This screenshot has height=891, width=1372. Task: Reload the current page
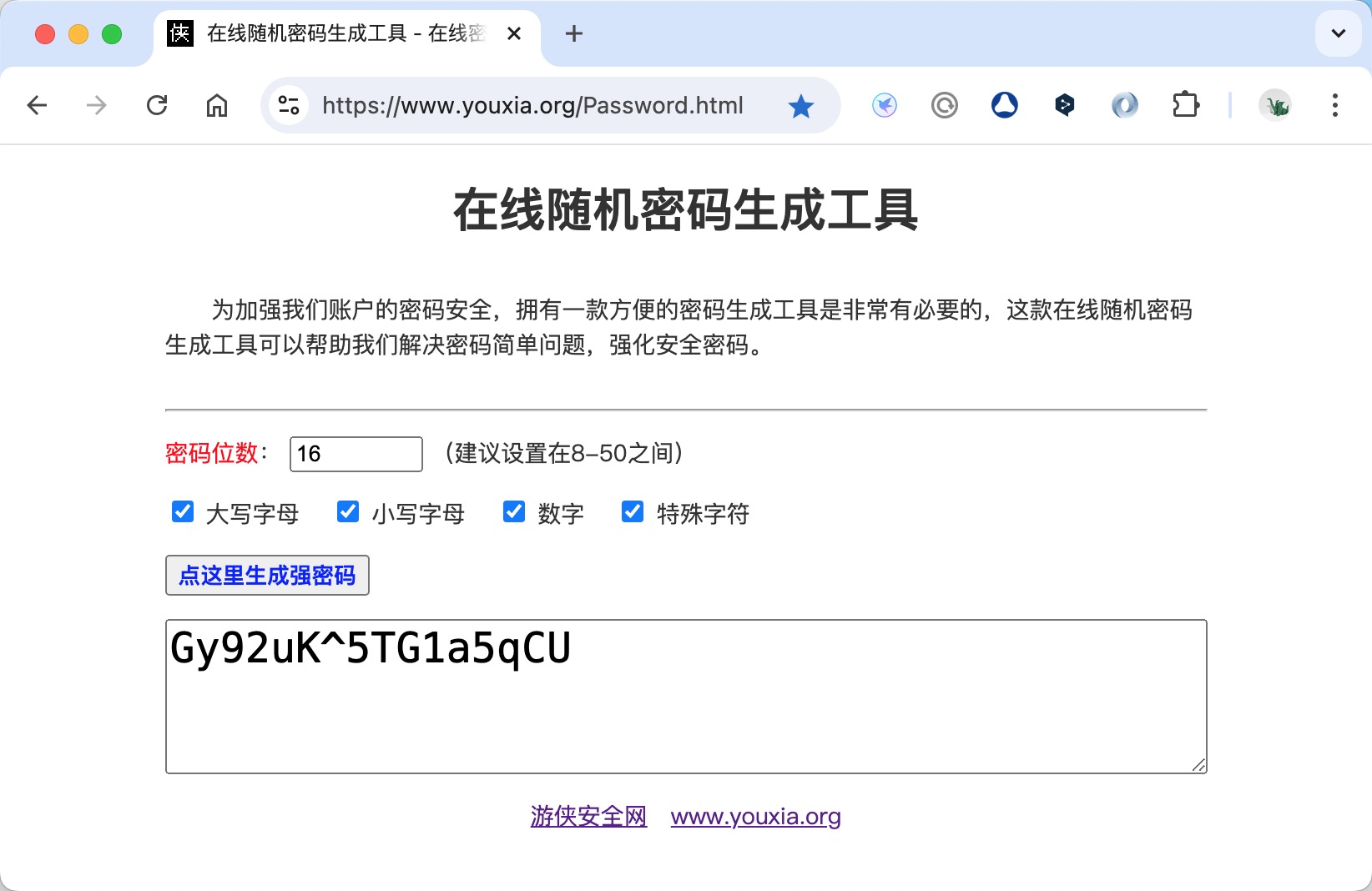coord(157,105)
